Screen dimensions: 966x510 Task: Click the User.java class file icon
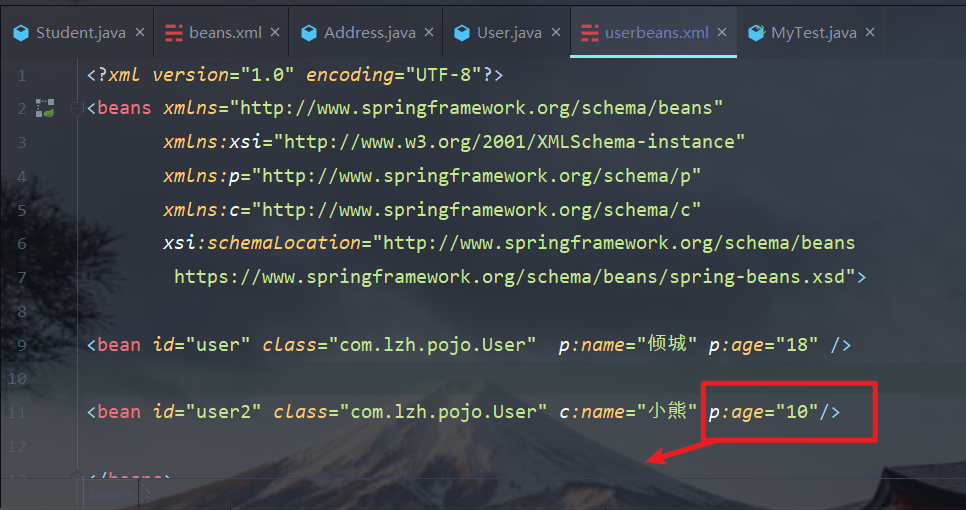pos(461,33)
